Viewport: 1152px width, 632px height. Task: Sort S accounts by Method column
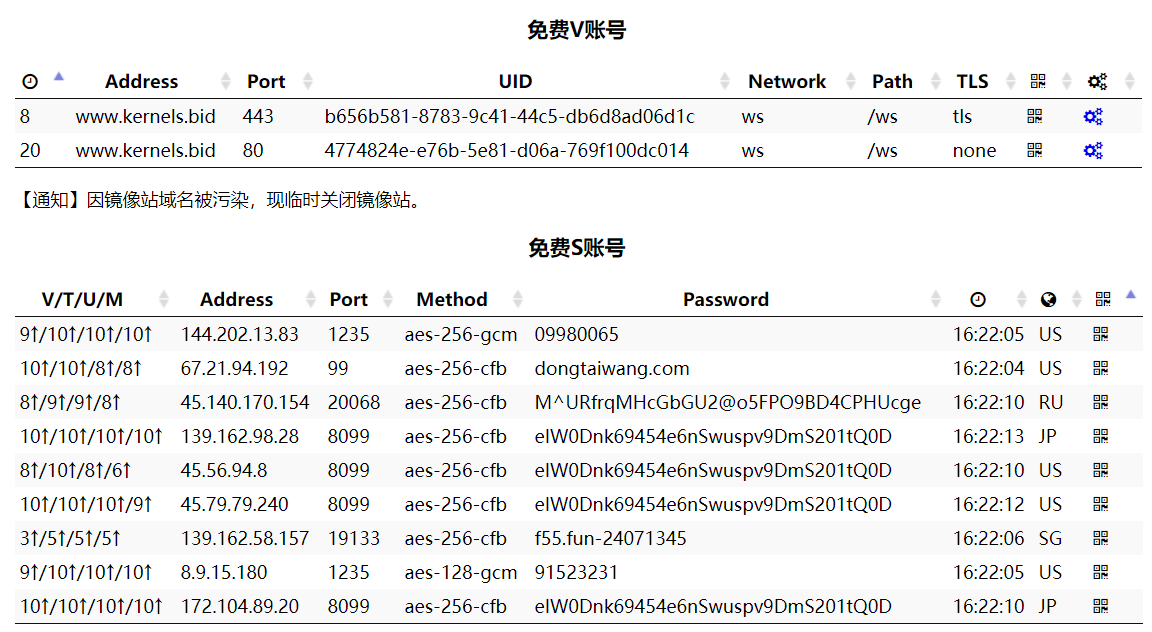(452, 300)
